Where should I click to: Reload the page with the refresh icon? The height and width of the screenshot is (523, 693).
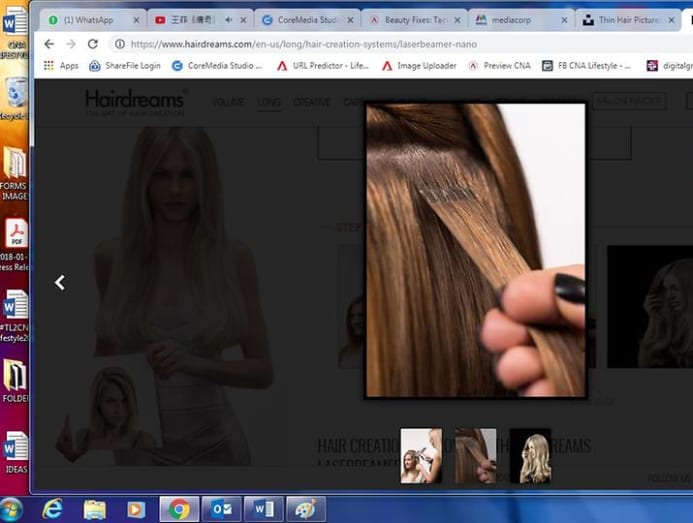click(x=93, y=44)
